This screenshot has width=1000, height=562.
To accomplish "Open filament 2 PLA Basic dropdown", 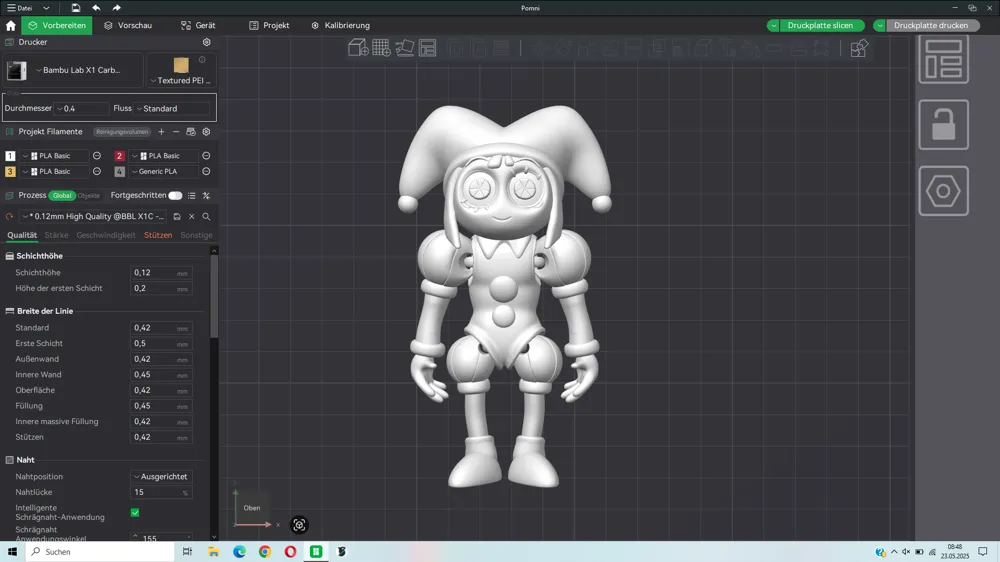I will tap(164, 156).
